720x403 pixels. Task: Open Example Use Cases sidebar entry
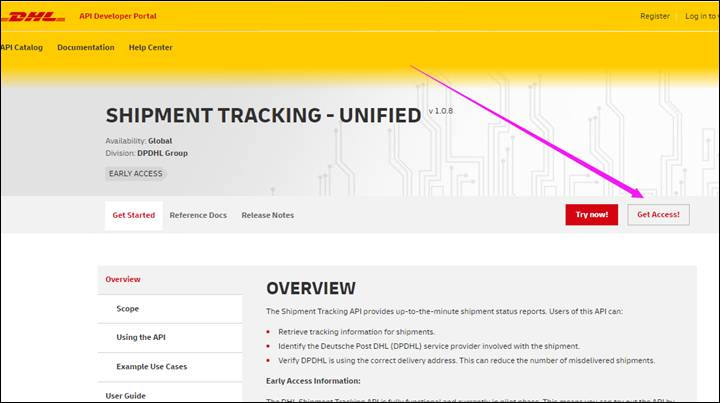pyautogui.click(x=170, y=367)
